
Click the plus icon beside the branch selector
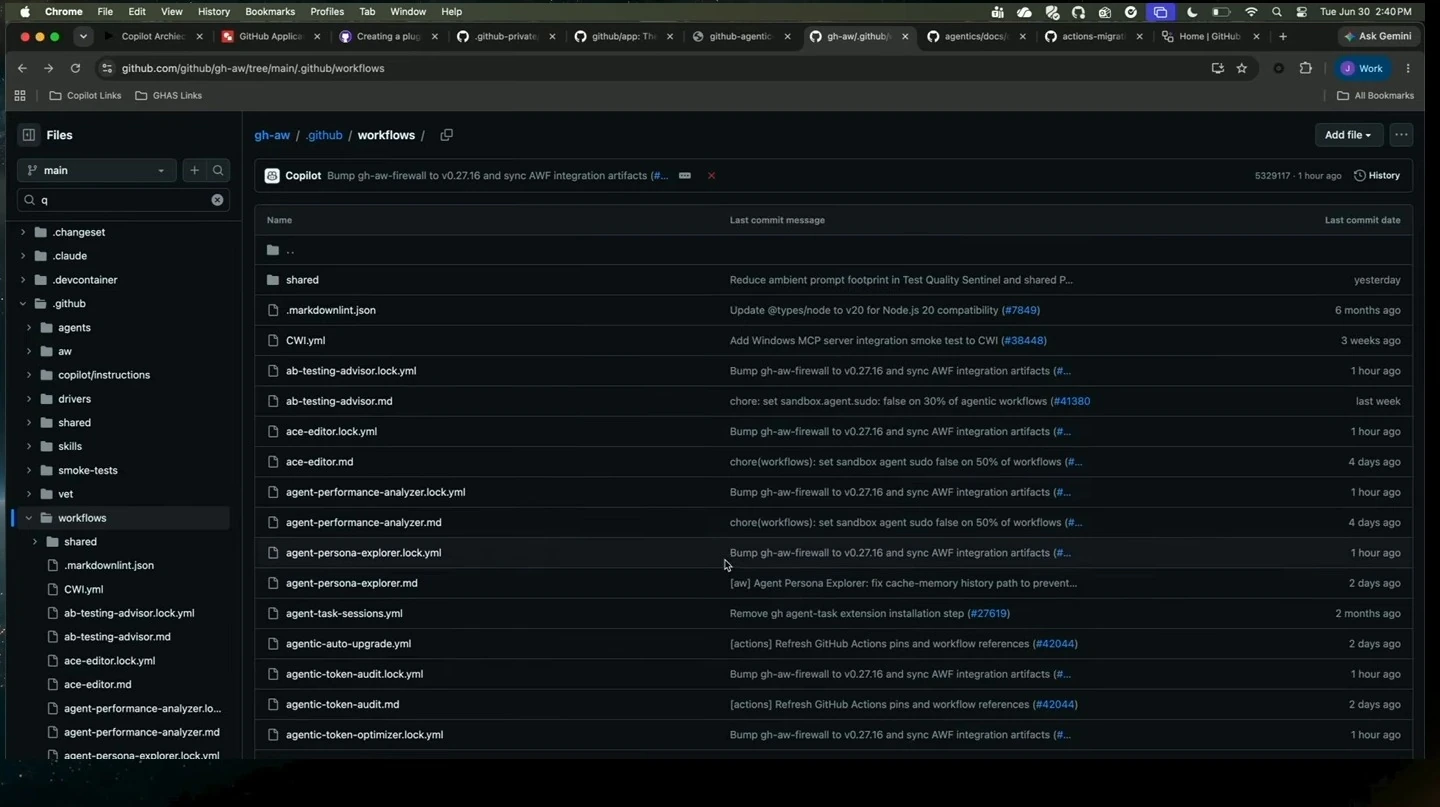[x=194, y=170]
